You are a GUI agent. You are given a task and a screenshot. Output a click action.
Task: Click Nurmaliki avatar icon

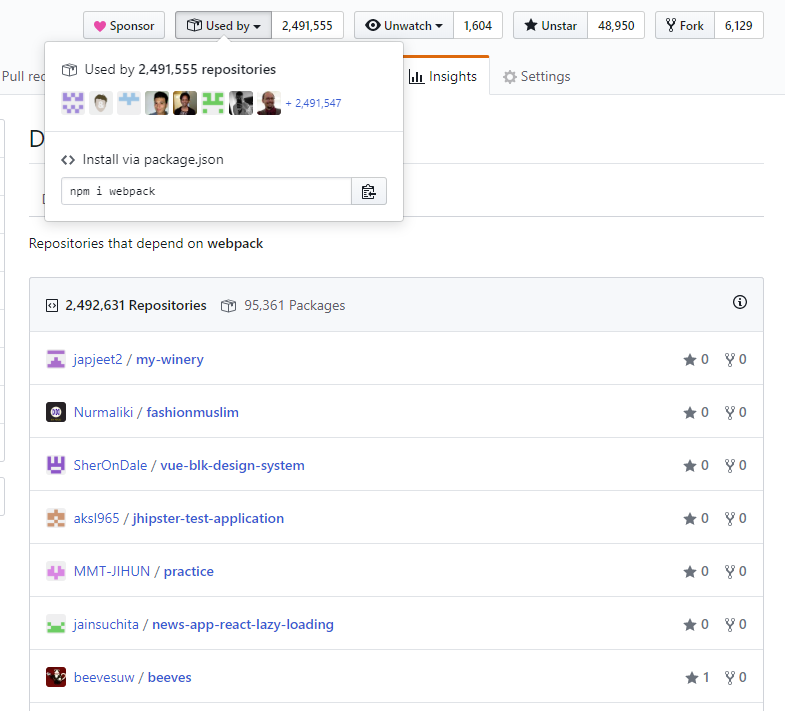tap(56, 412)
